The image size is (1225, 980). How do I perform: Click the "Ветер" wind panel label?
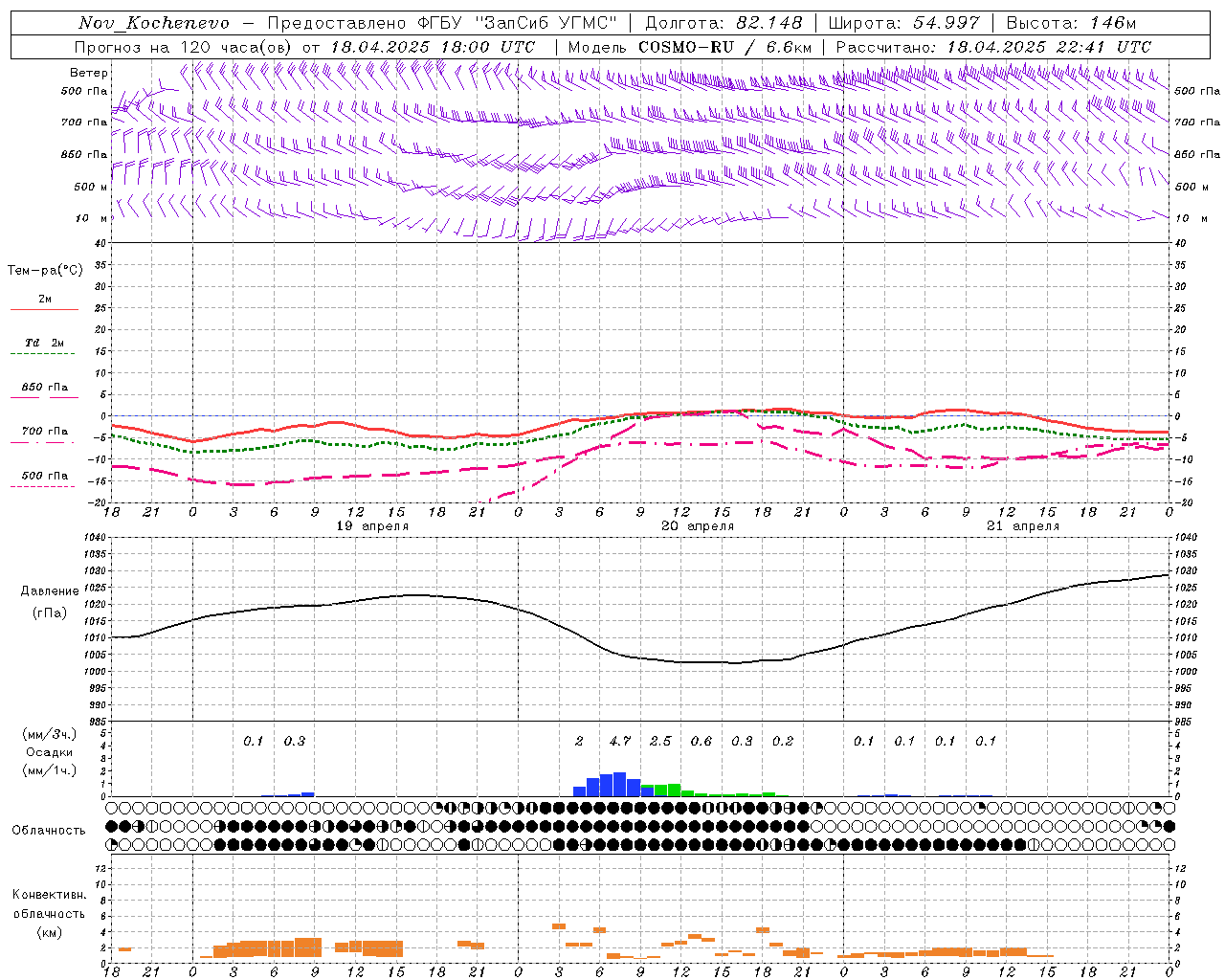tap(89, 73)
